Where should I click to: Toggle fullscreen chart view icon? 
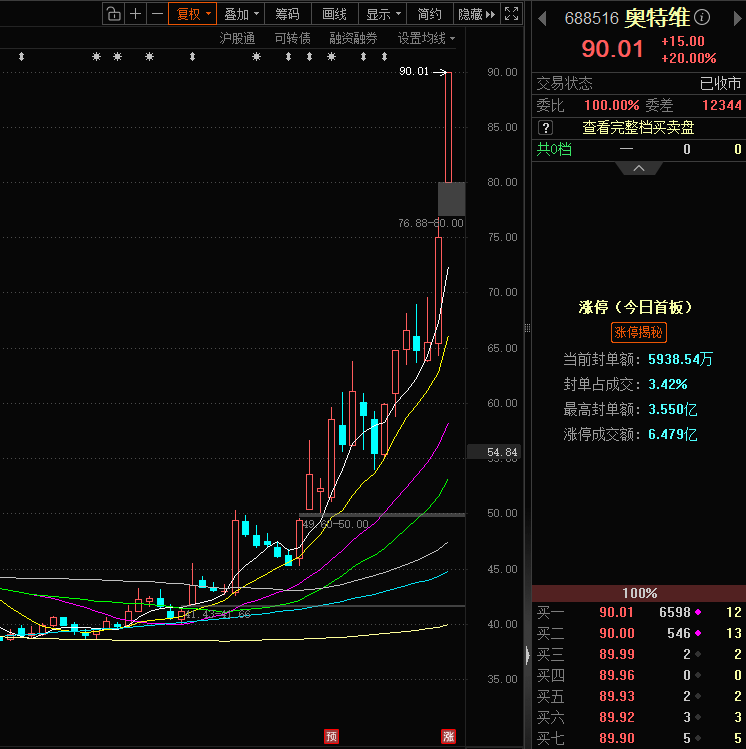click(511, 14)
